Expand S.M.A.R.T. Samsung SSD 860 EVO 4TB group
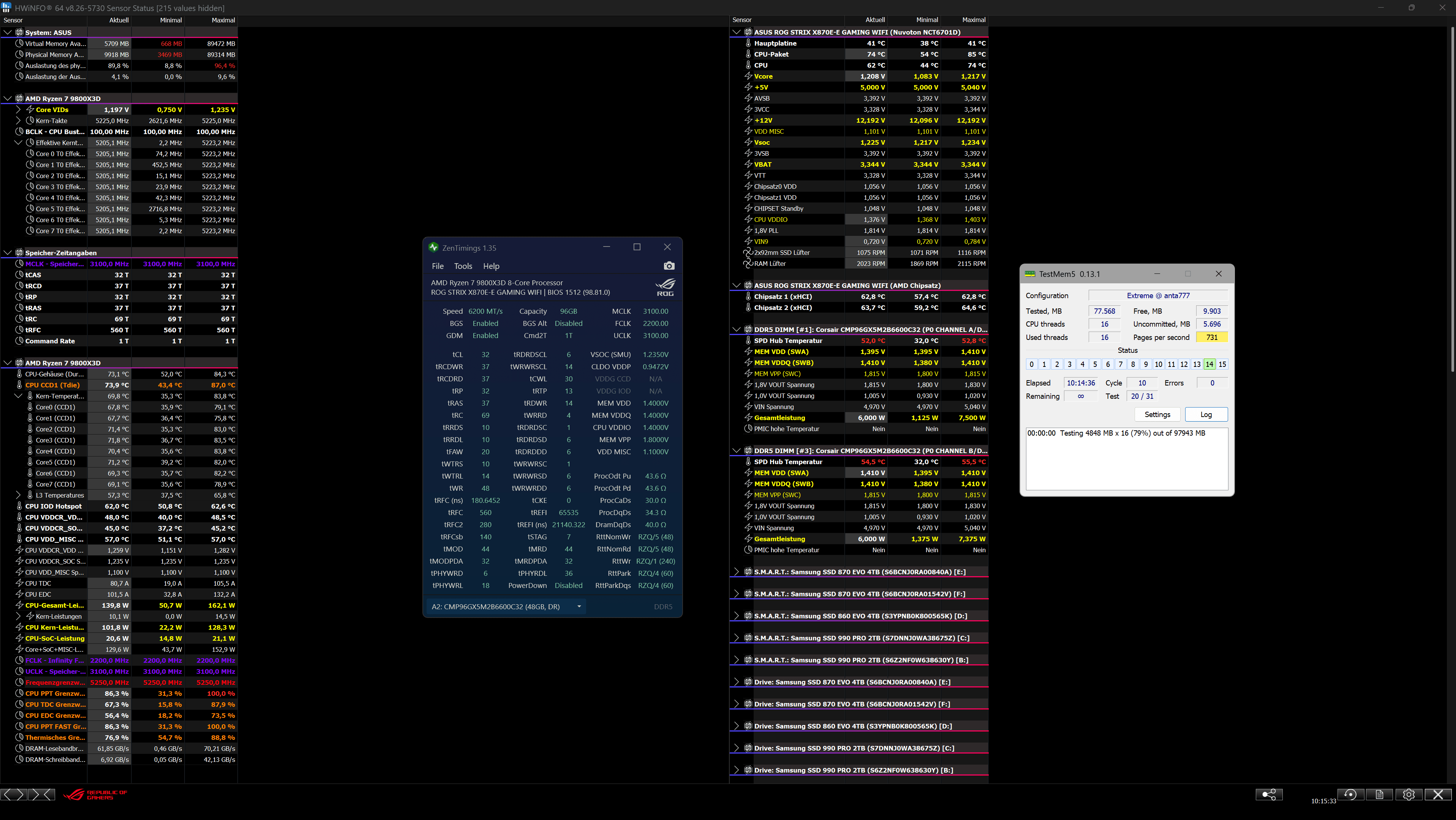The width and height of the screenshot is (1456, 820). (737, 616)
